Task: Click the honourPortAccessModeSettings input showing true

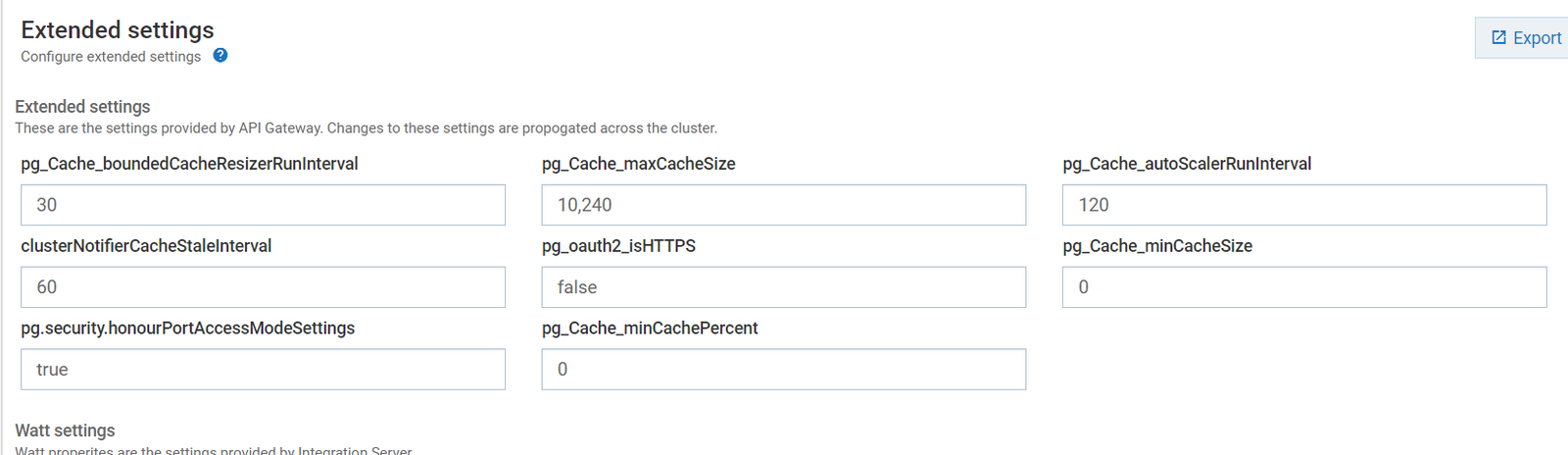Action: (x=263, y=370)
